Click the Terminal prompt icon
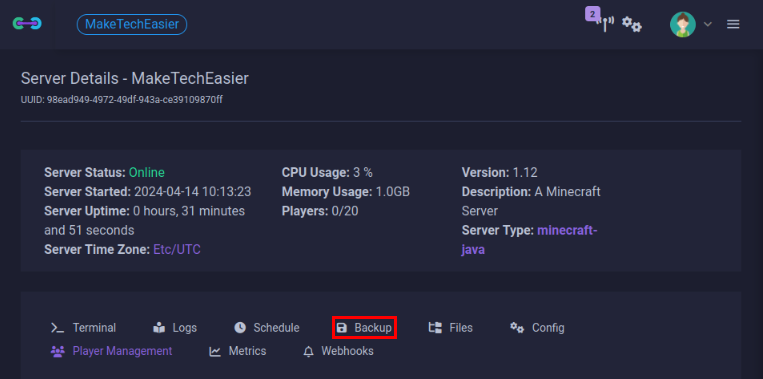 57,328
